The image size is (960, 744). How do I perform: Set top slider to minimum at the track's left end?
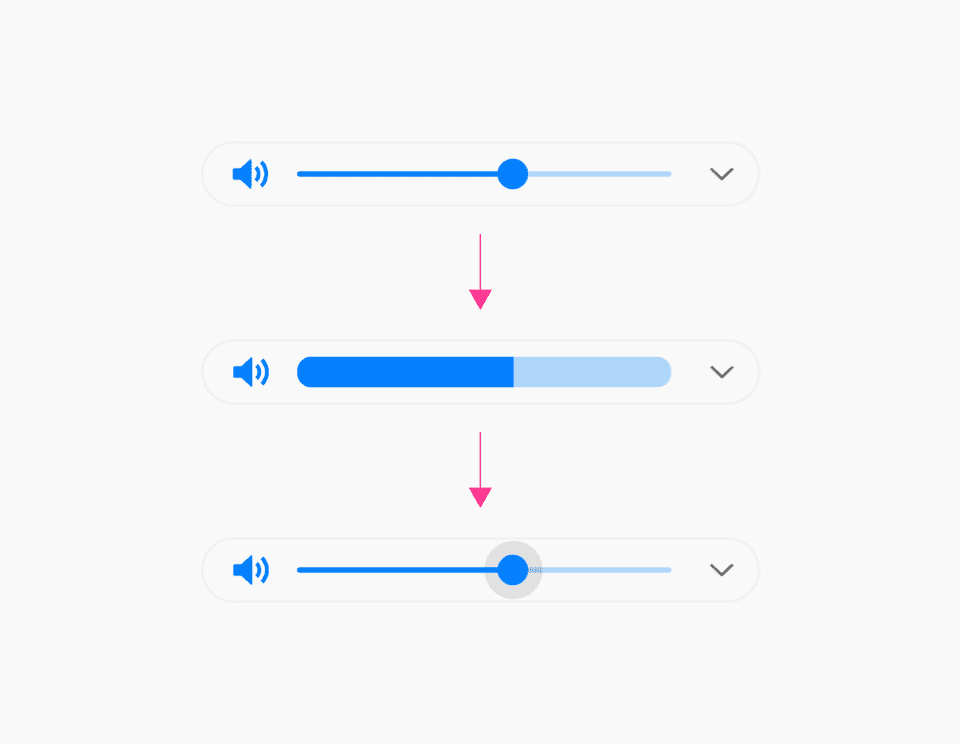tap(299, 174)
